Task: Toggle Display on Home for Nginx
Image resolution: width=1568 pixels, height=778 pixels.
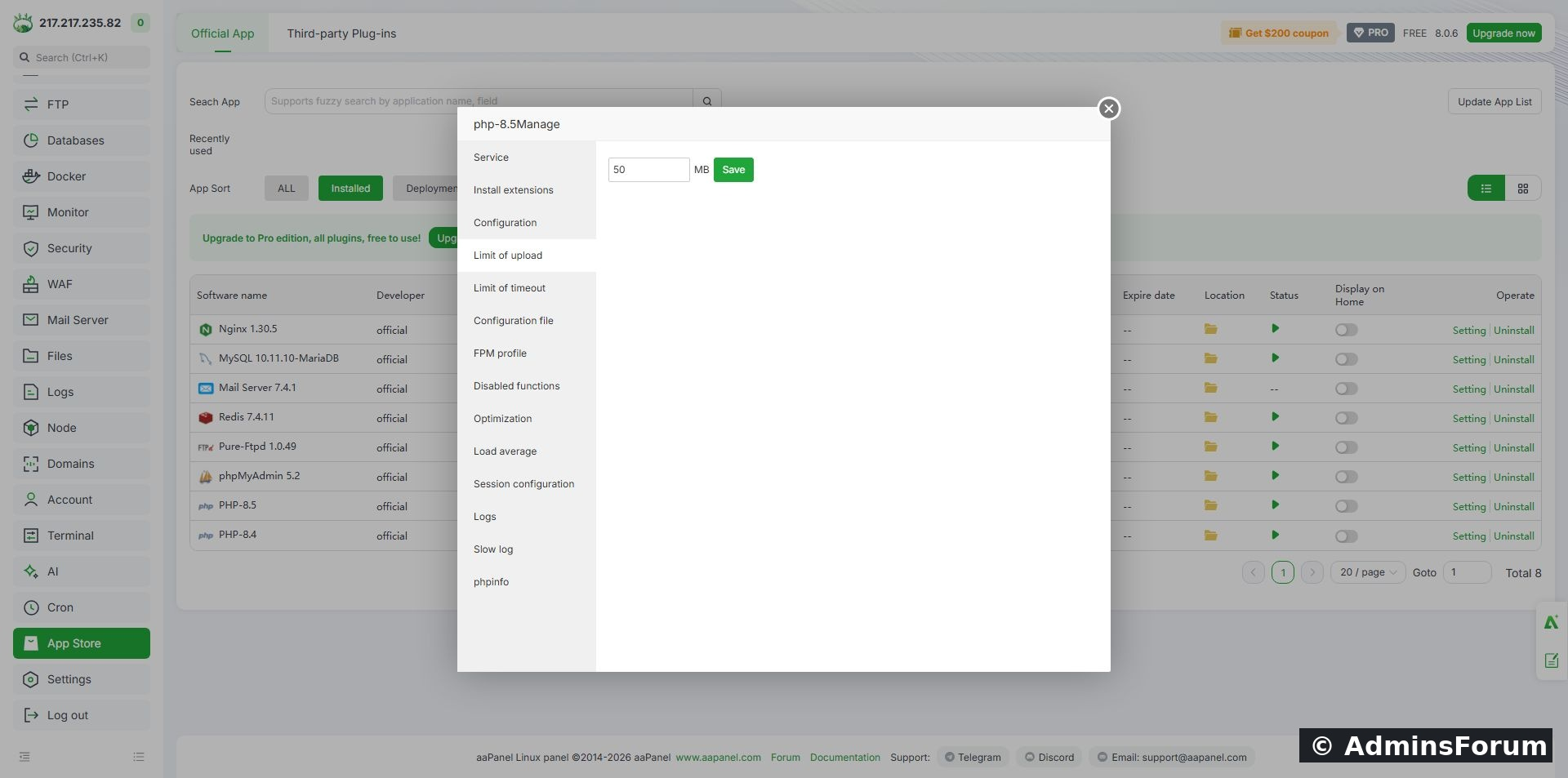Action: (x=1347, y=330)
